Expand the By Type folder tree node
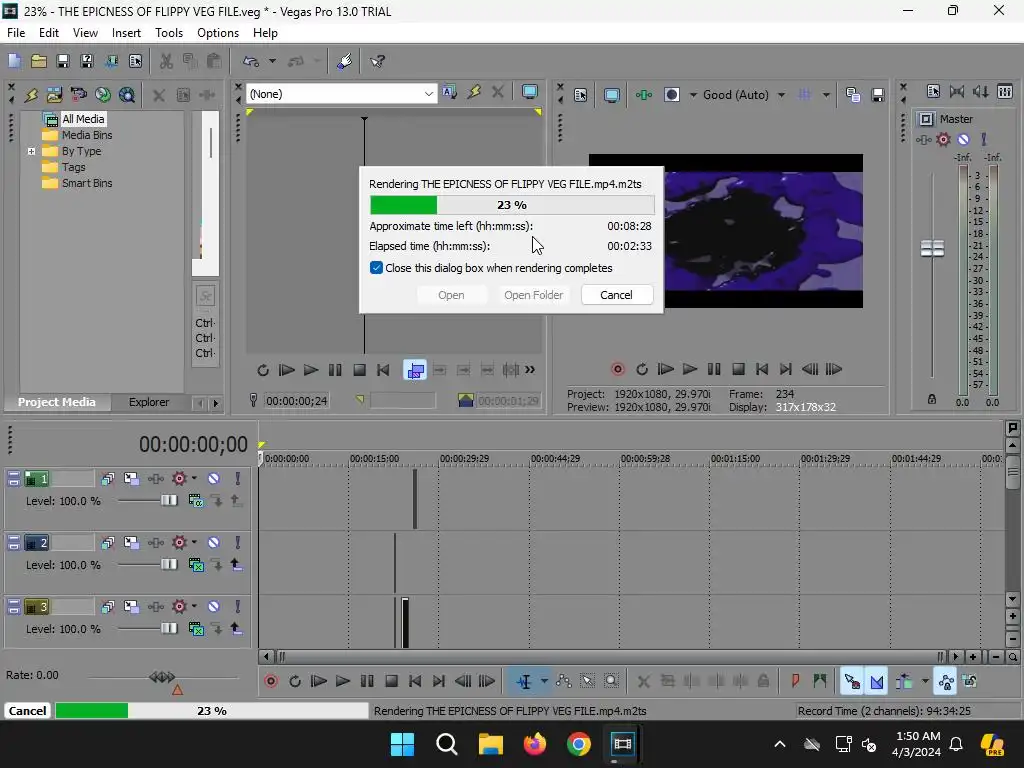Screen dimensions: 1024x768 coord(31,152)
